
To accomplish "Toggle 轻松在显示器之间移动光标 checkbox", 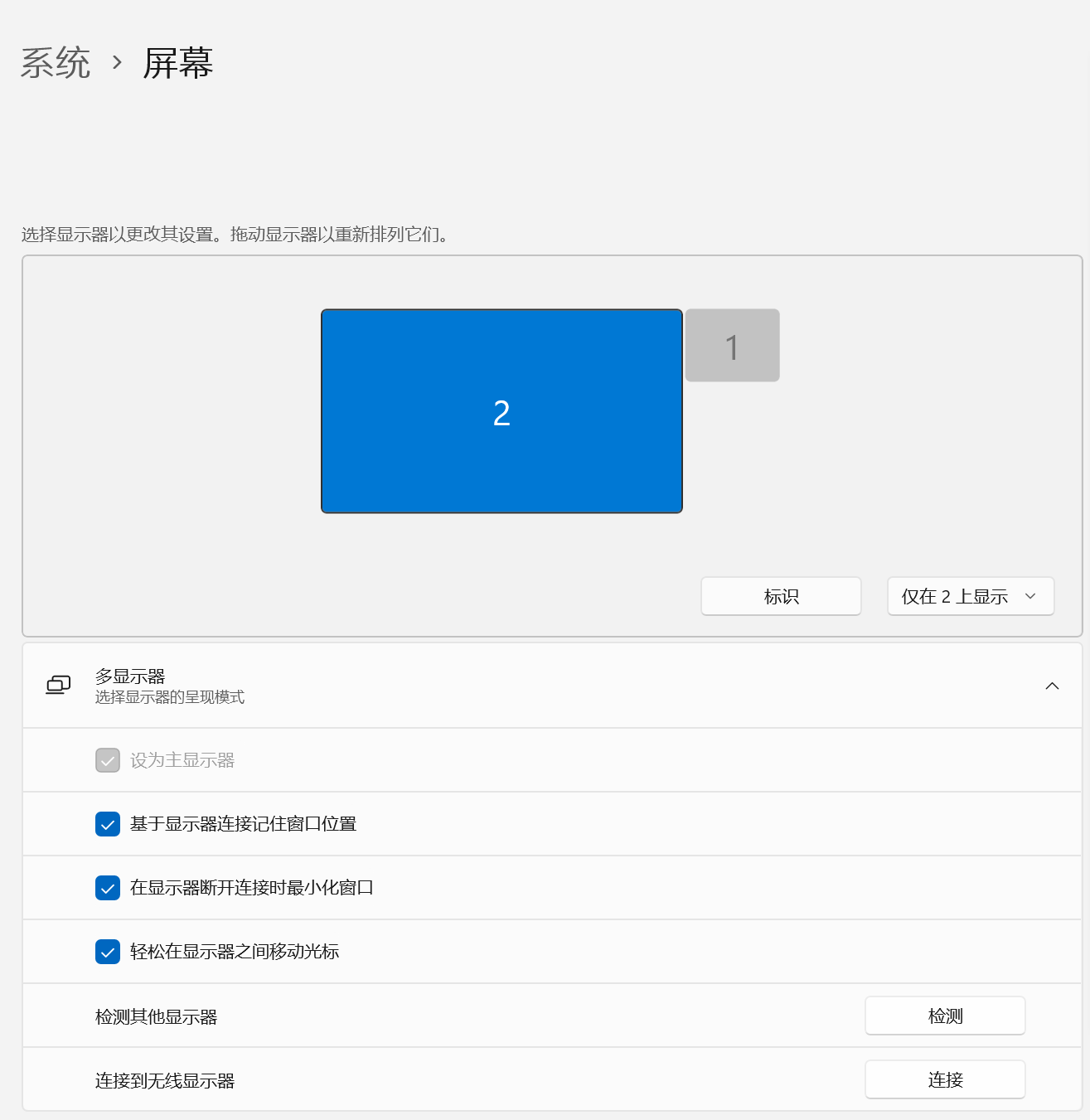I will click(x=108, y=952).
